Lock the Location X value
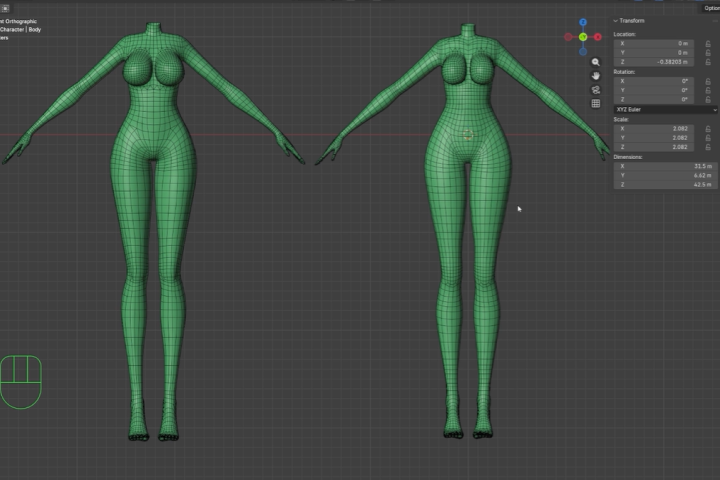 click(708, 44)
